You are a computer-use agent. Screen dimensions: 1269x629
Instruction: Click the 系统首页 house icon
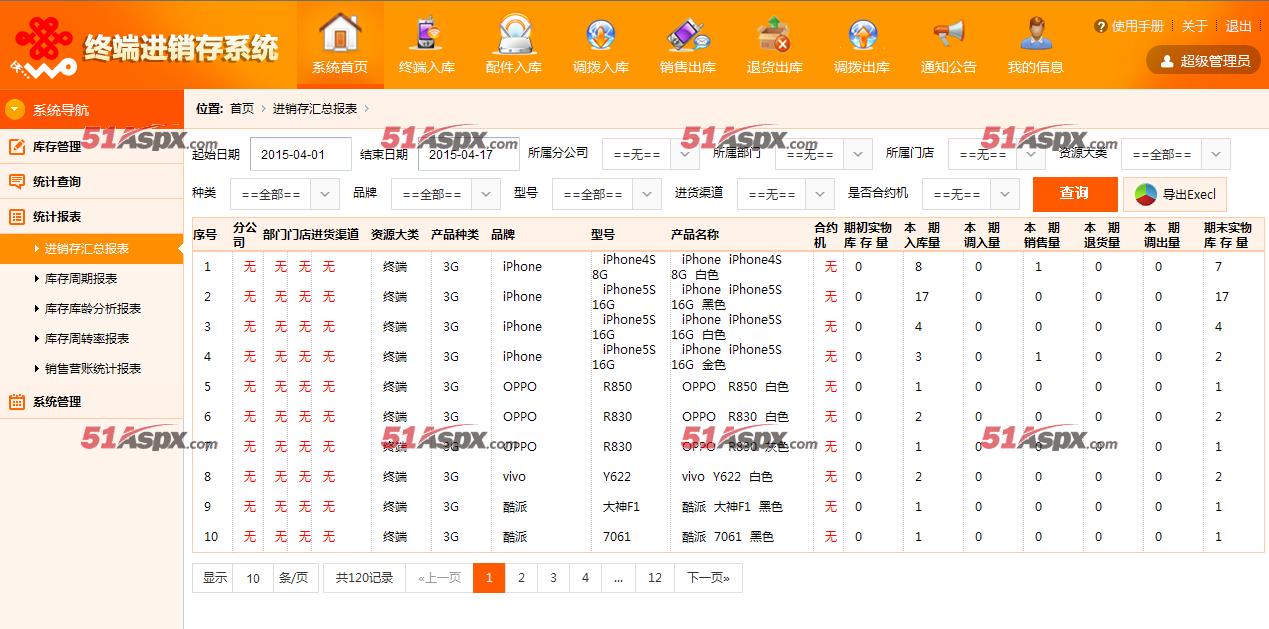(340, 33)
